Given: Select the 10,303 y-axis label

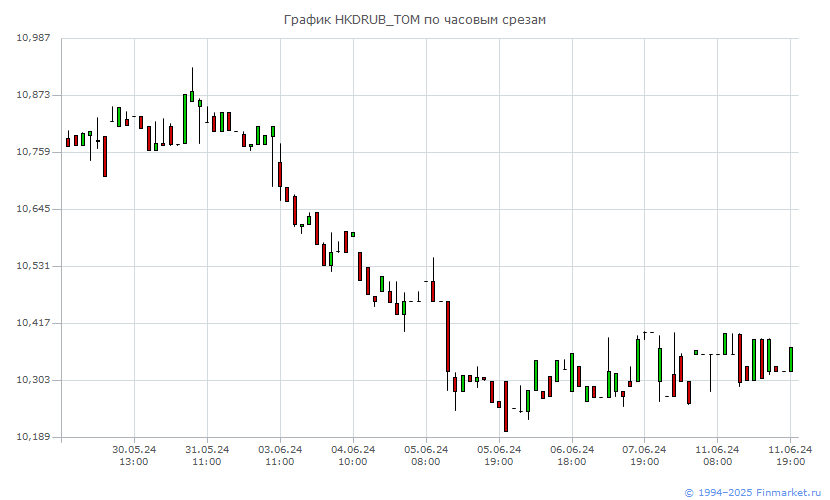Looking at the screenshot, I should pos(33,380).
